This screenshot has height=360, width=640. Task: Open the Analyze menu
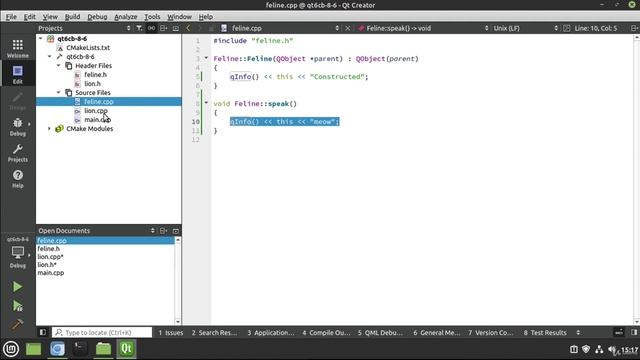point(125,17)
